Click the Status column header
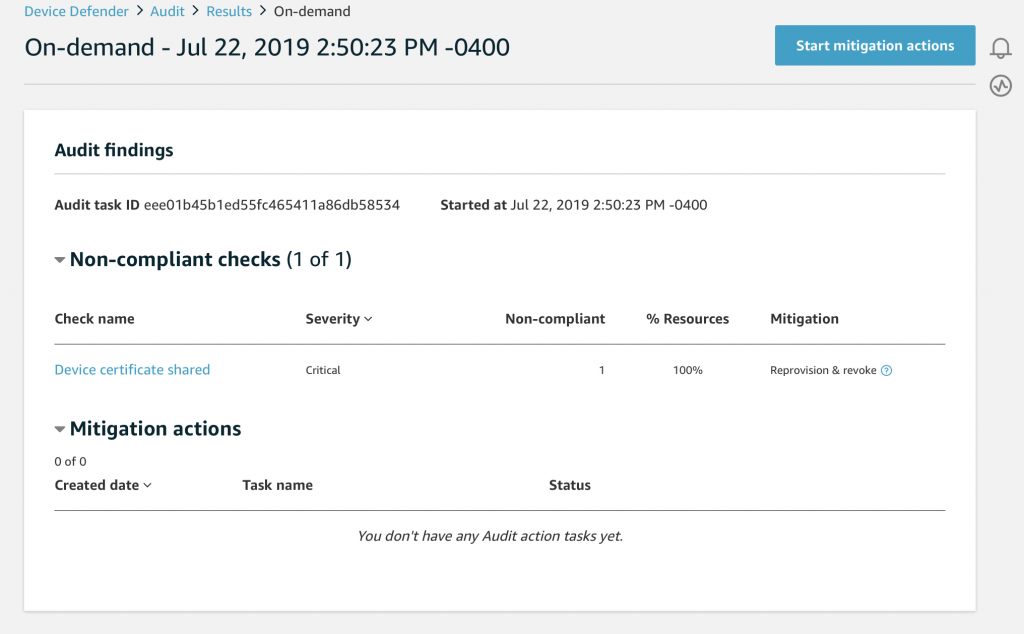Image resolution: width=1024 pixels, height=634 pixels. click(569, 485)
